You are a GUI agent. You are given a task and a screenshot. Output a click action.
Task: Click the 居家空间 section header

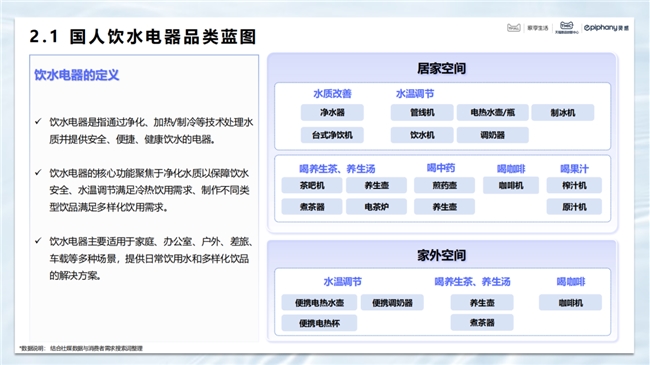[x=441, y=68]
